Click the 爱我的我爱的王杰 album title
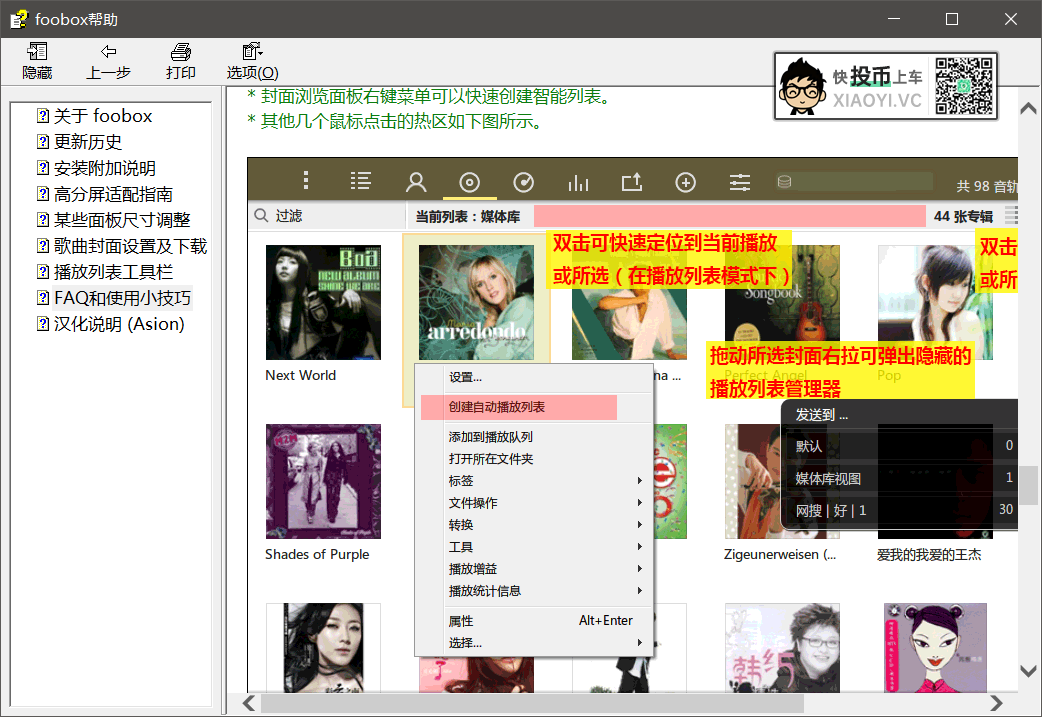The width and height of the screenshot is (1042, 717). click(929, 555)
